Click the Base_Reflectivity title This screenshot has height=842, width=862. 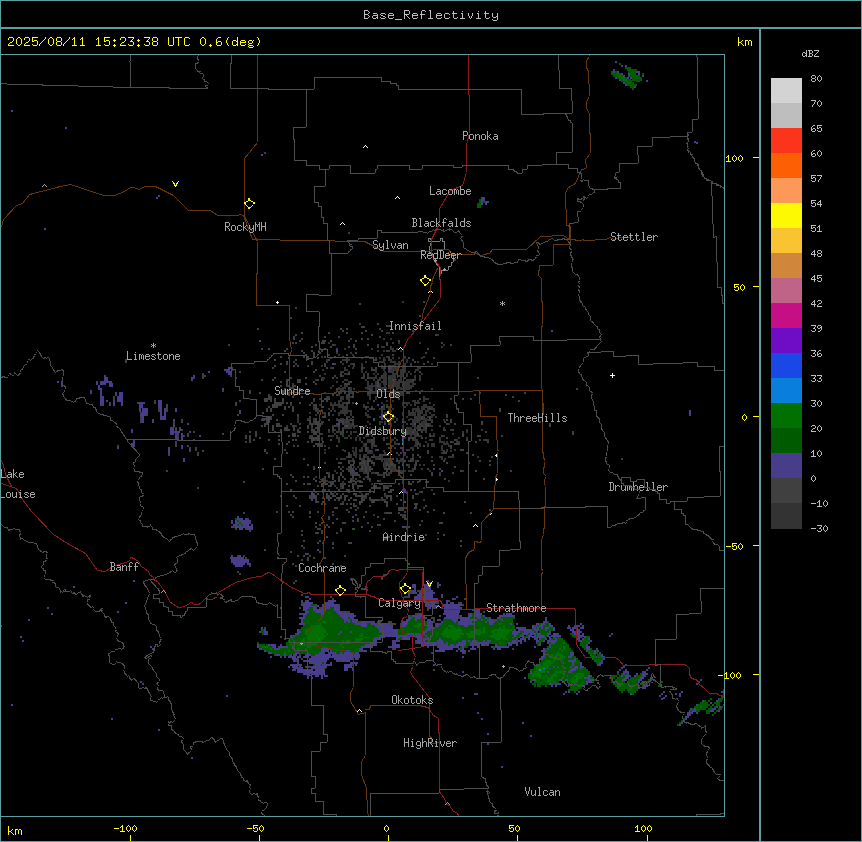(431, 15)
